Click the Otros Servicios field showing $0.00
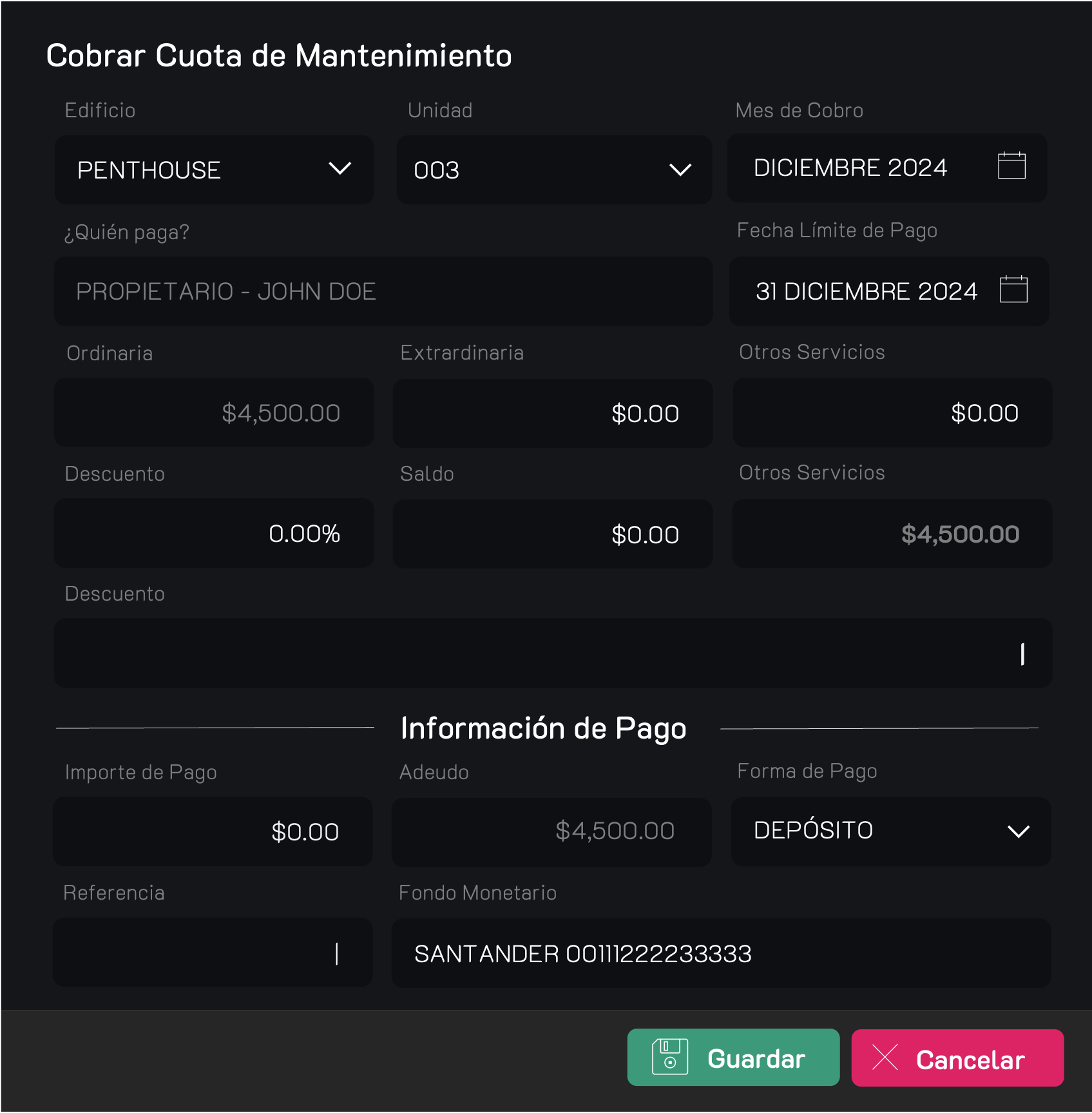1092x1113 pixels. pyautogui.click(x=892, y=412)
